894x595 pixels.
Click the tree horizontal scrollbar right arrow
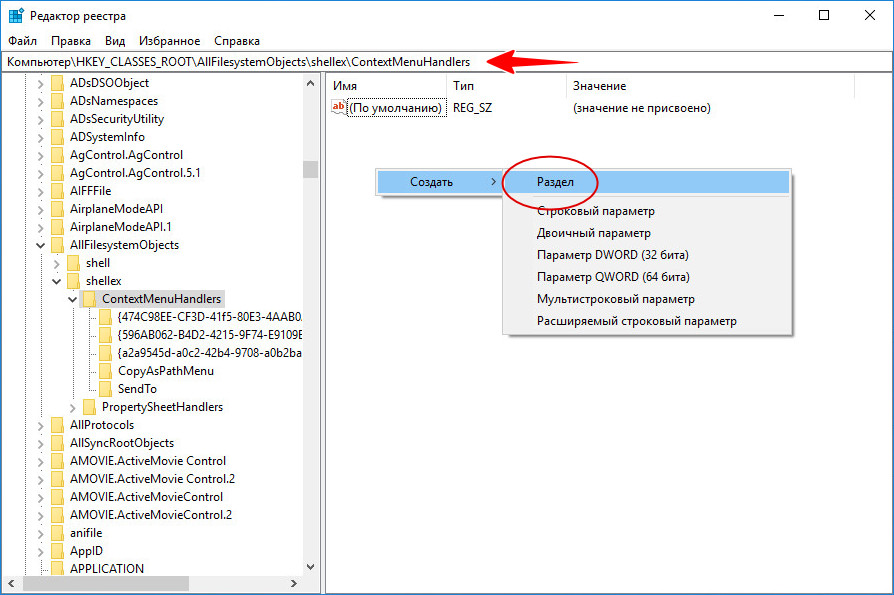click(x=294, y=584)
